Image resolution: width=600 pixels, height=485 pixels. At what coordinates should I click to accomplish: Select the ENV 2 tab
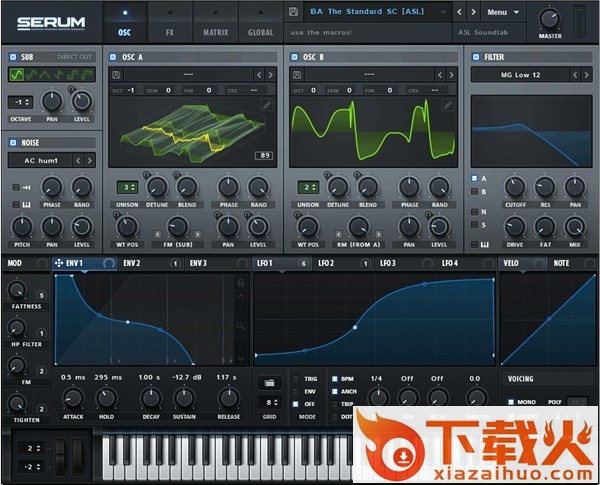point(152,263)
